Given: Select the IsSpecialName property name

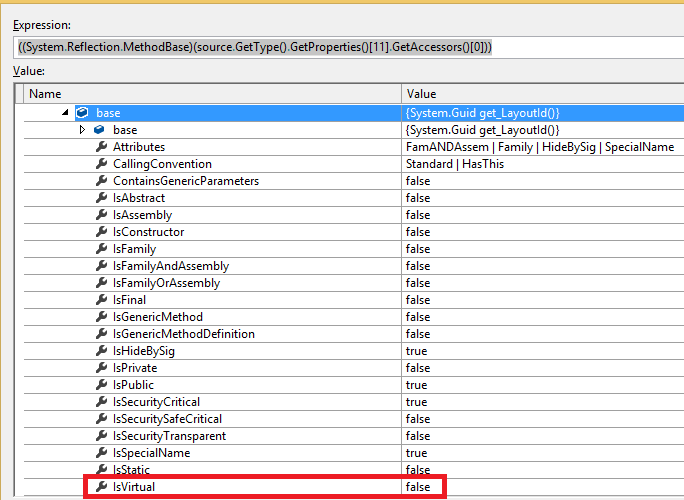Looking at the screenshot, I should [152, 453].
